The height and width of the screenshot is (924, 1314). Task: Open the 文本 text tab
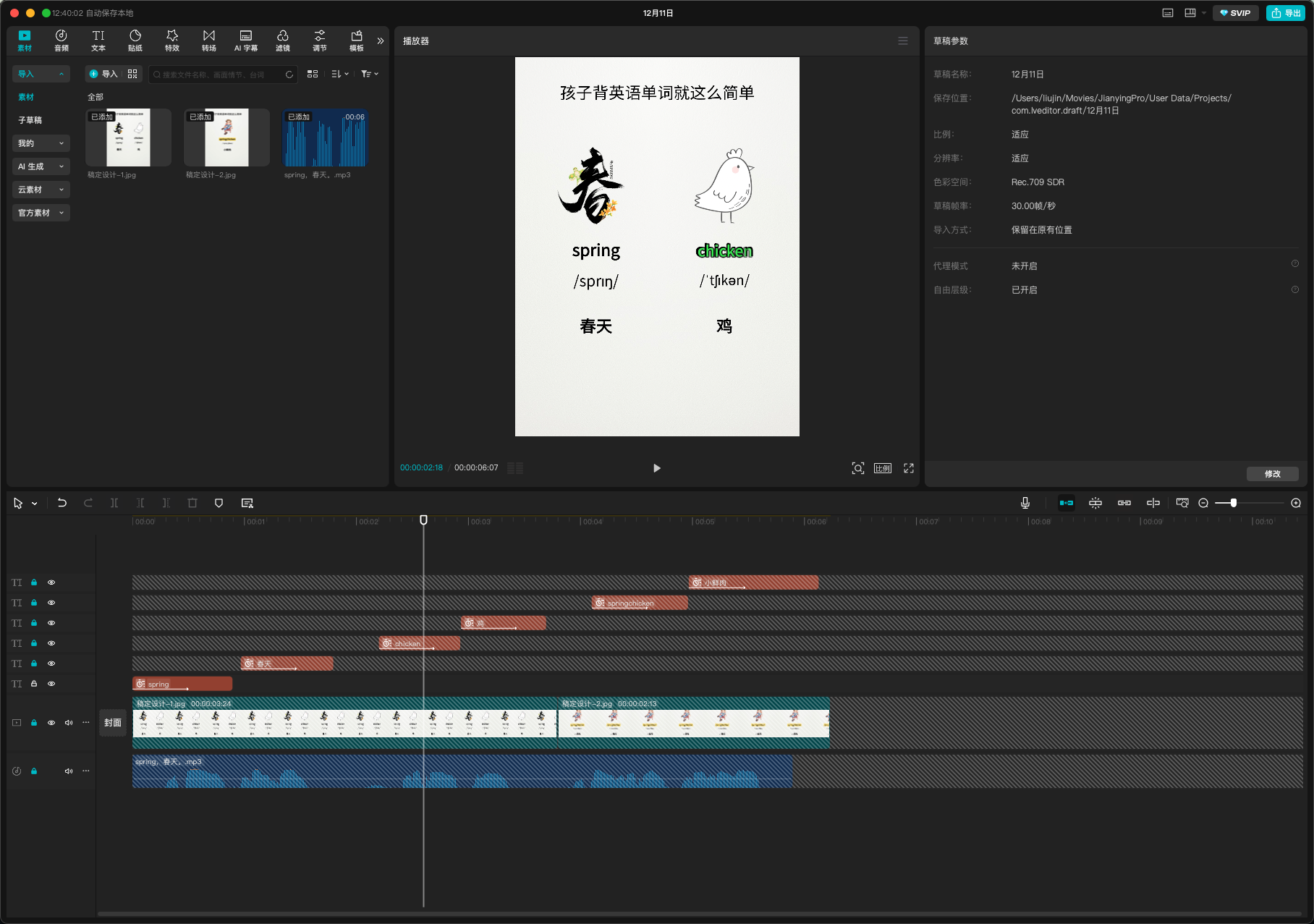[x=98, y=41]
